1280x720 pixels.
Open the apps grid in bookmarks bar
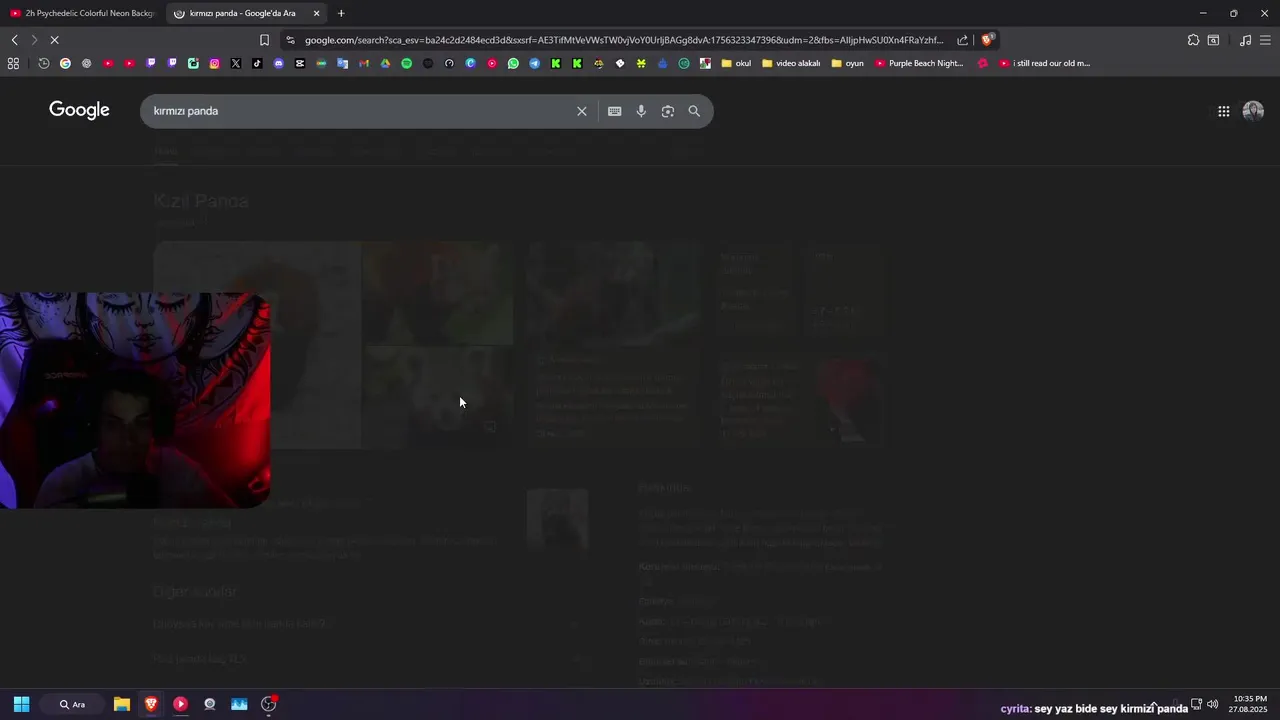pos(13,63)
